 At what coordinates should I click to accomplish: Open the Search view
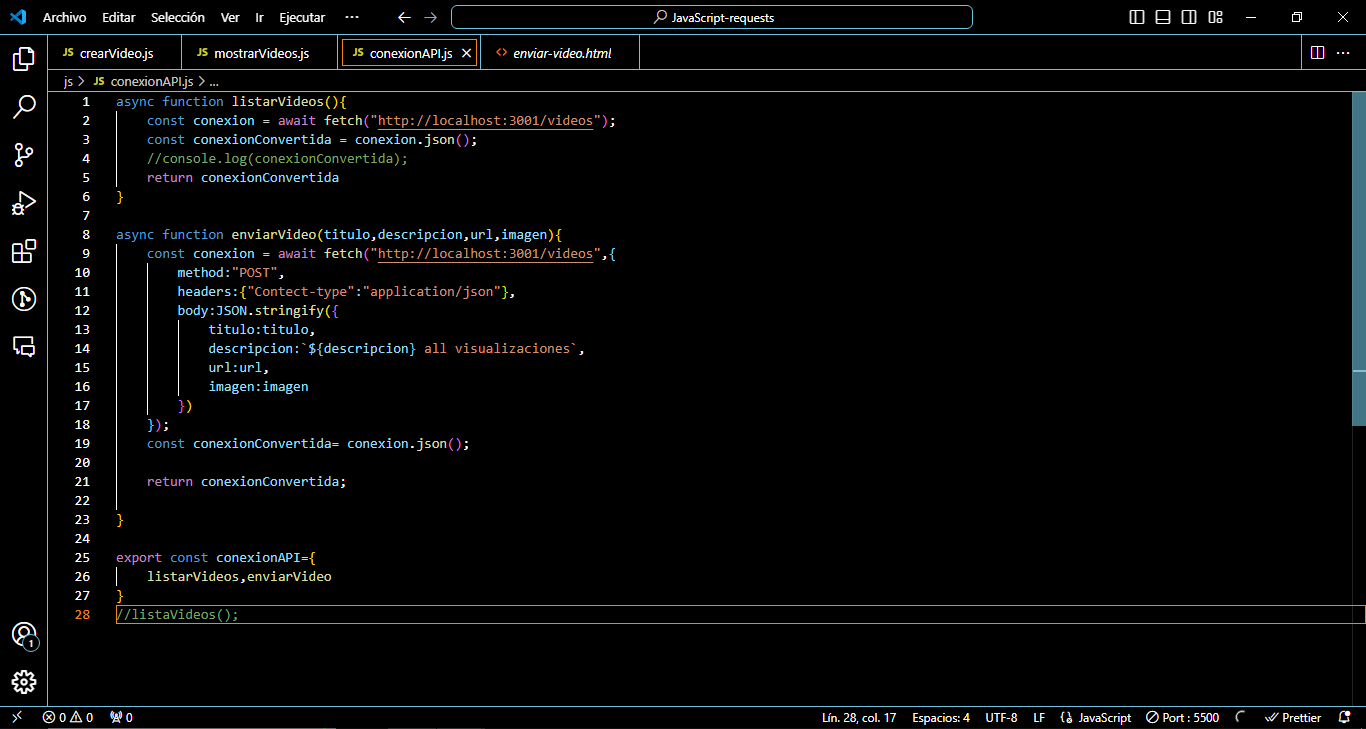(24, 107)
